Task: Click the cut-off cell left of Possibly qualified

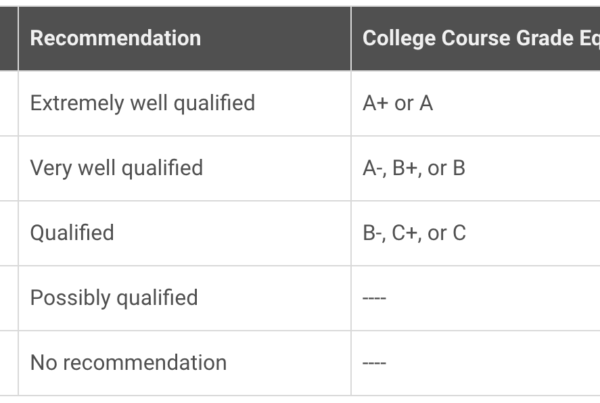Action: click(8, 298)
